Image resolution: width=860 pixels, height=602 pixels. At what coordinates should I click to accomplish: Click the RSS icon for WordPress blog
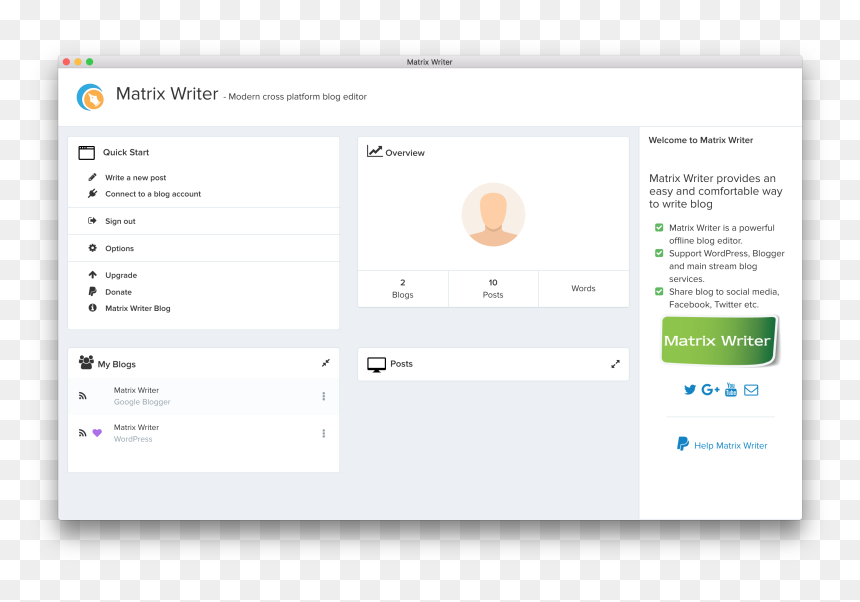coord(83,433)
